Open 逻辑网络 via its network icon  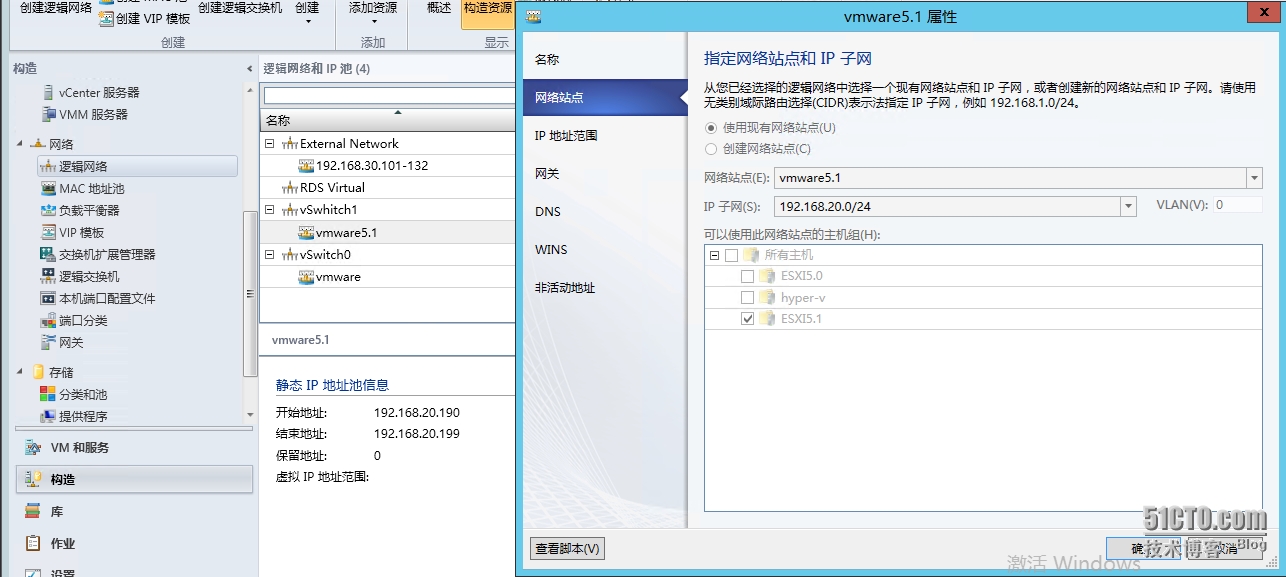click(48, 166)
